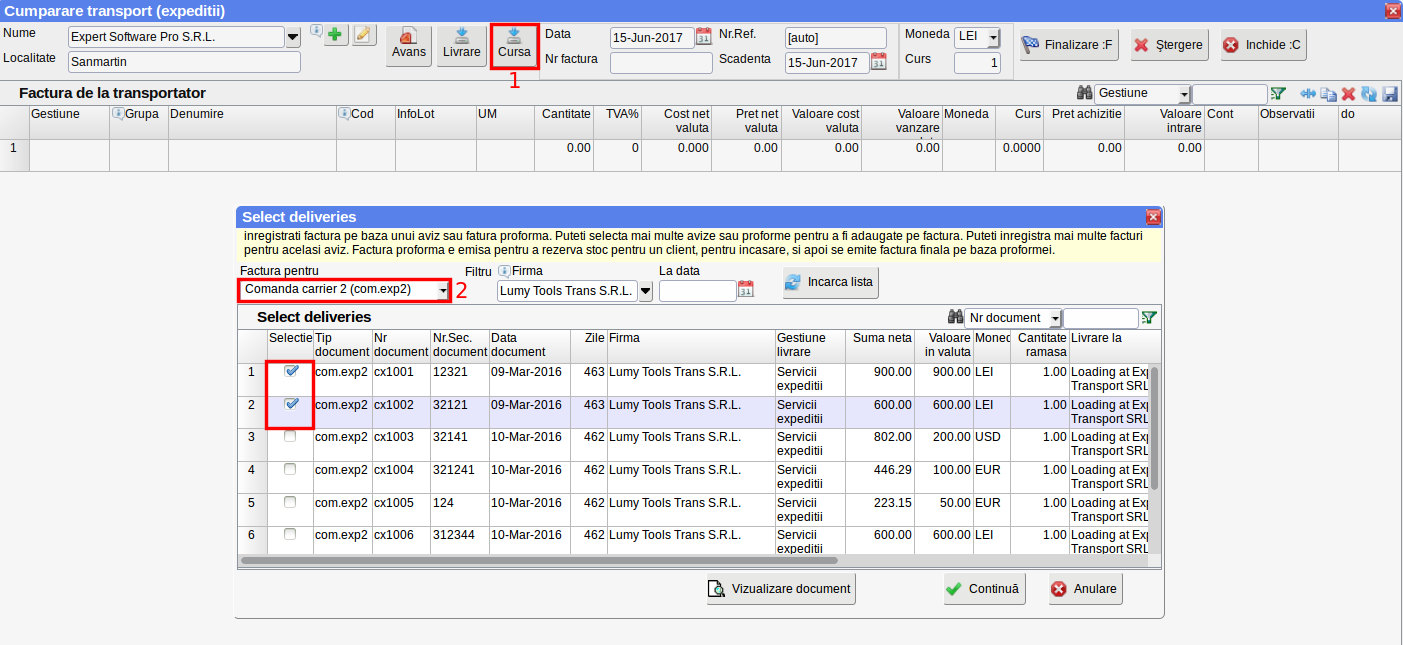
Task: Open the La data calendar picker
Action: coord(745,290)
